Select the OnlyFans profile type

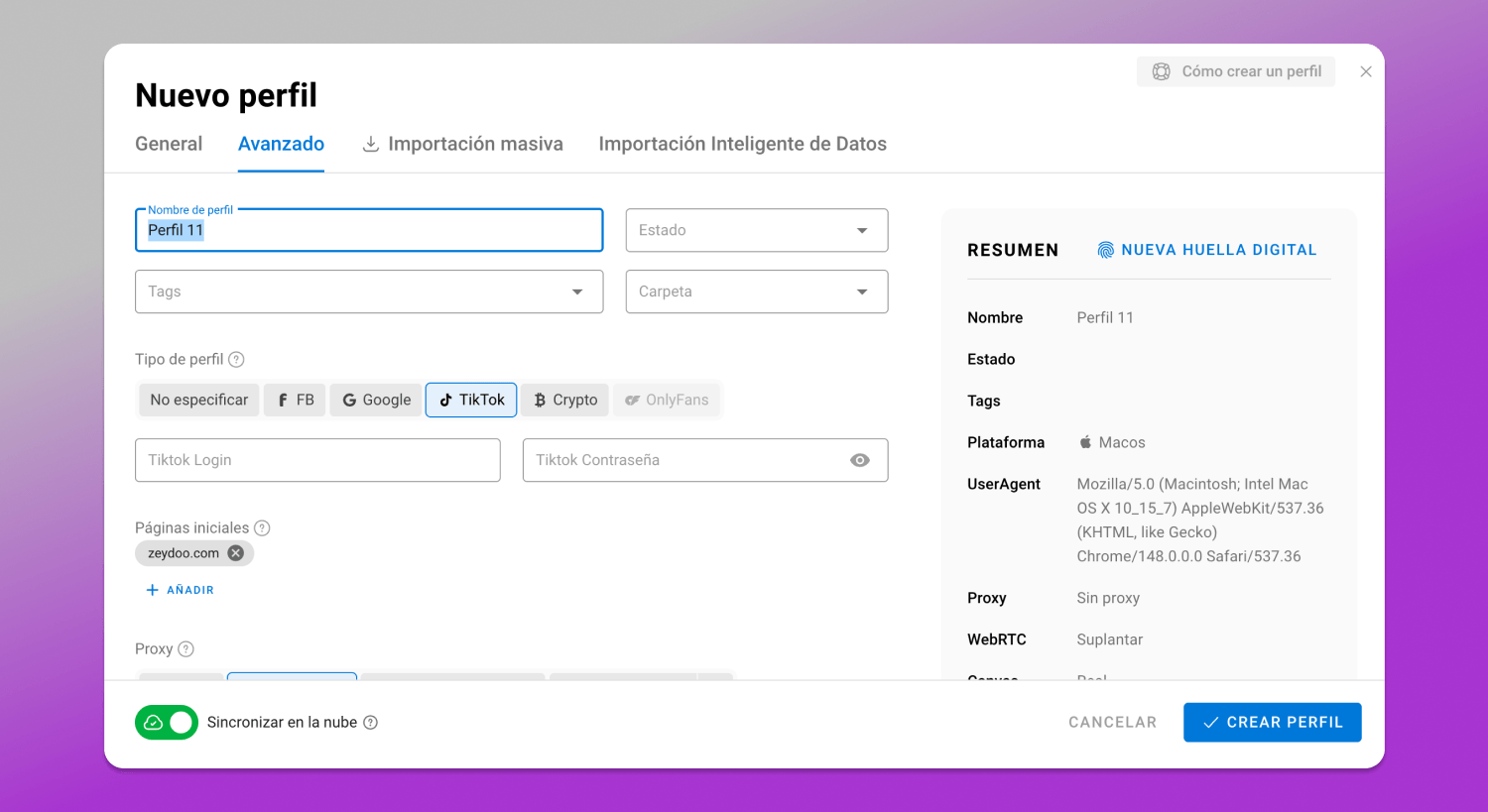tap(667, 400)
